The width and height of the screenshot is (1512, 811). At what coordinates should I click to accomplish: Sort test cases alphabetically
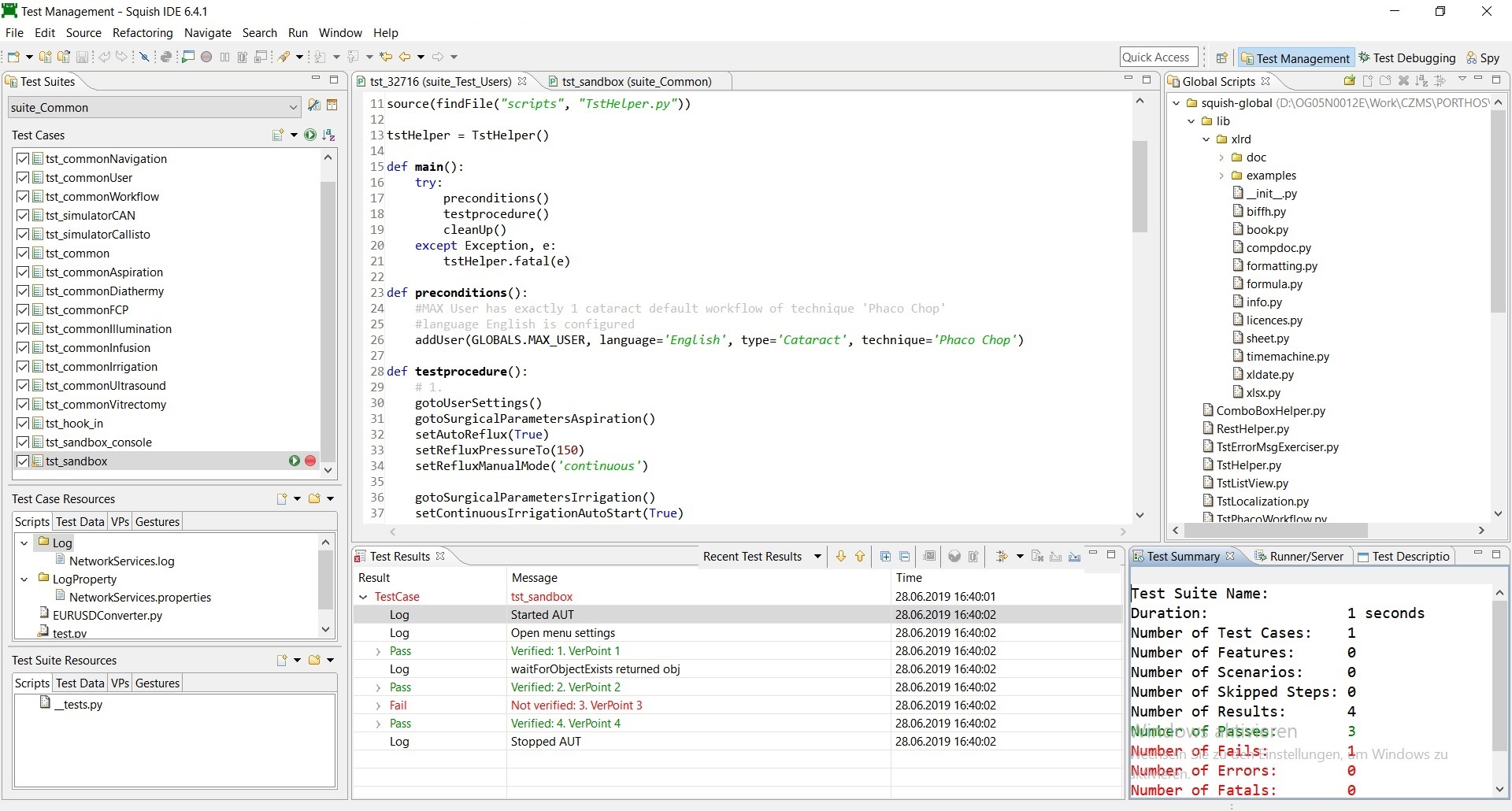click(x=330, y=135)
